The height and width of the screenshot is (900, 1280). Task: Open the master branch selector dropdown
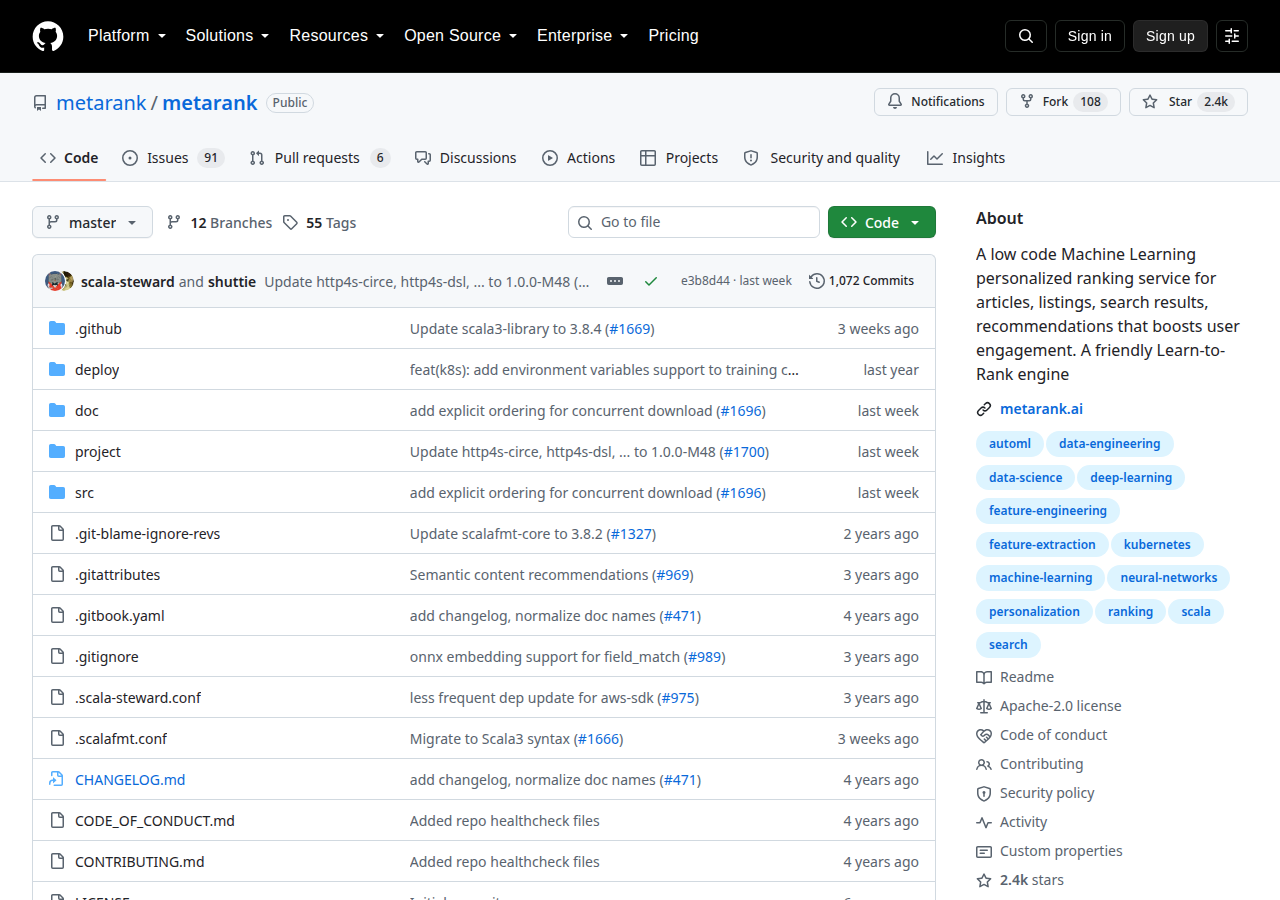[92, 222]
